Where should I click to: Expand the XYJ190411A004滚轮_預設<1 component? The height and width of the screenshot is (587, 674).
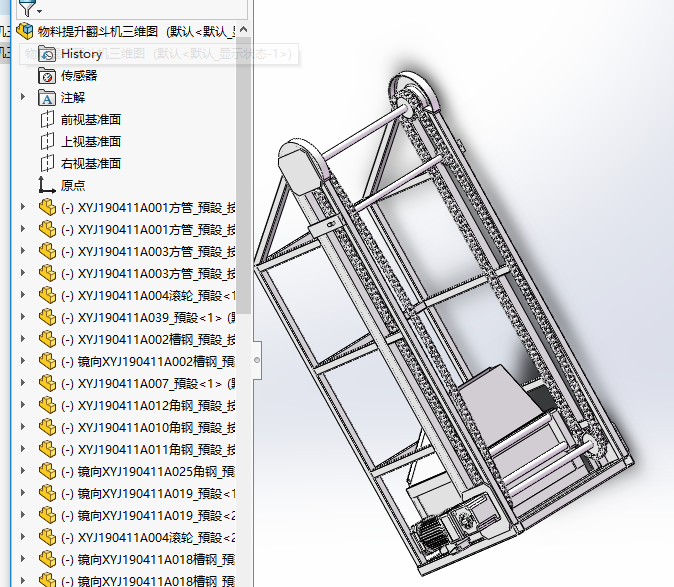(23, 295)
